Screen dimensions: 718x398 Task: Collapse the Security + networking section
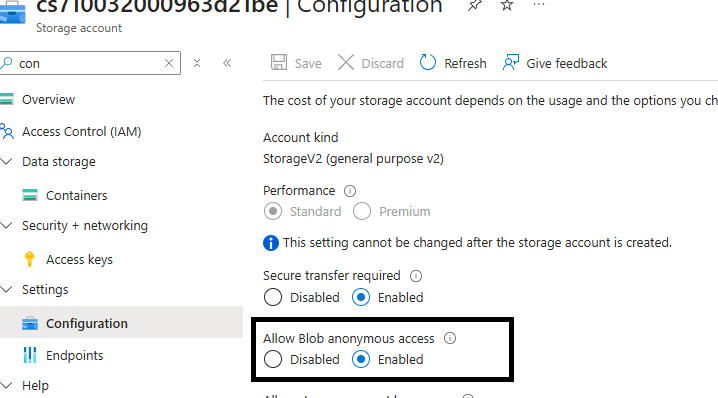point(6,225)
